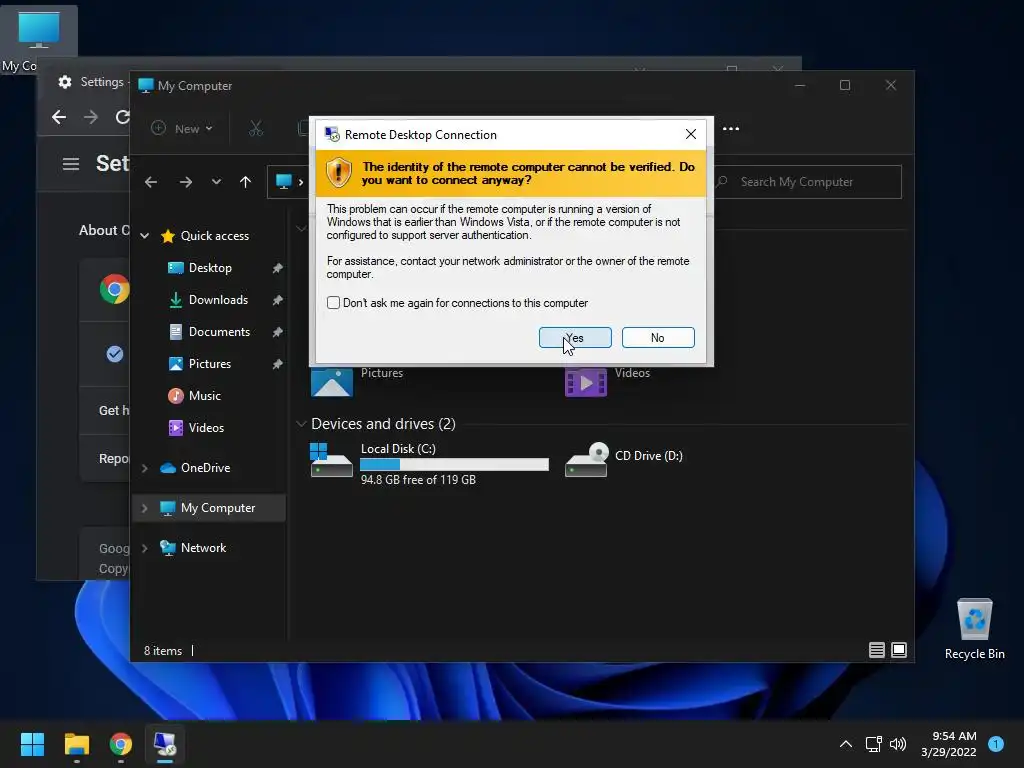Image resolution: width=1024 pixels, height=768 pixels.
Task: Collapse the Devices and drives group
Action: (301, 424)
